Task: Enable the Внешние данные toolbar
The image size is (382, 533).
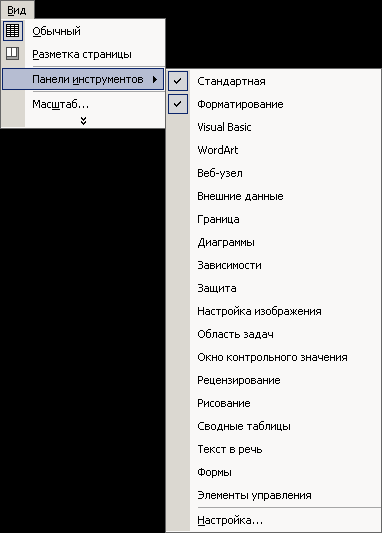Action: (x=274, y=196)
